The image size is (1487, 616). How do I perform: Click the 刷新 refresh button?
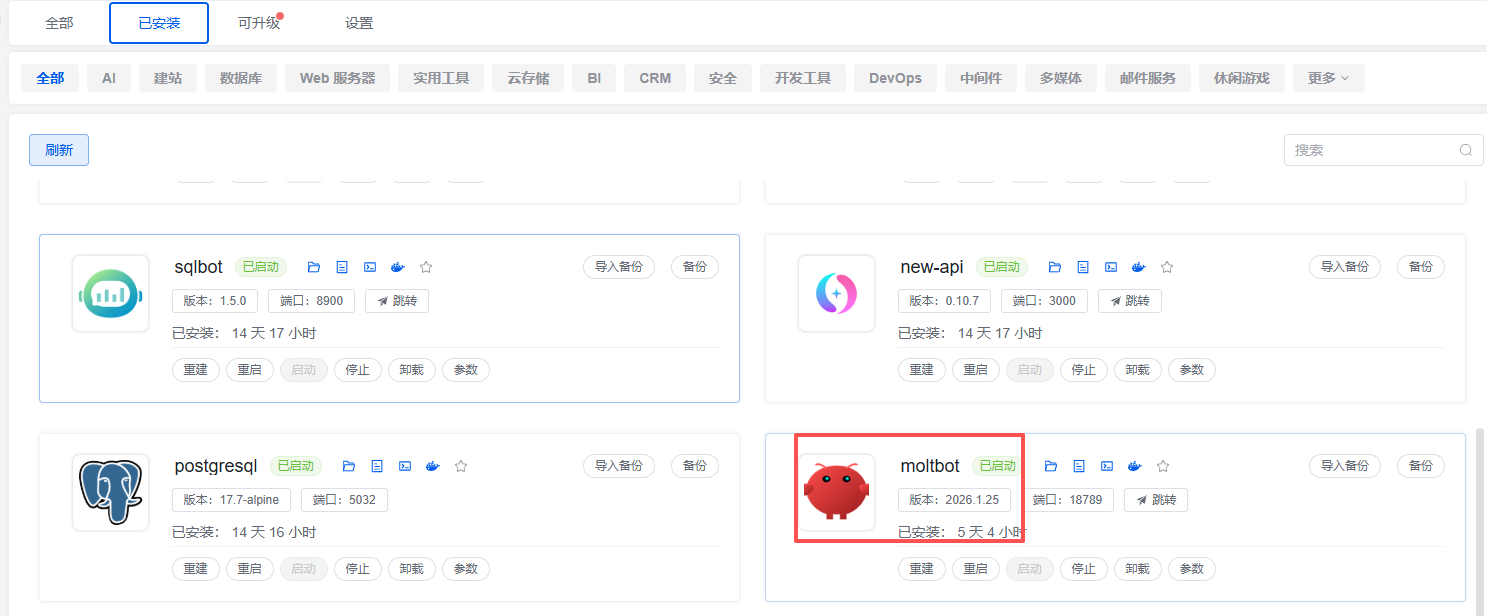(59, 150)
